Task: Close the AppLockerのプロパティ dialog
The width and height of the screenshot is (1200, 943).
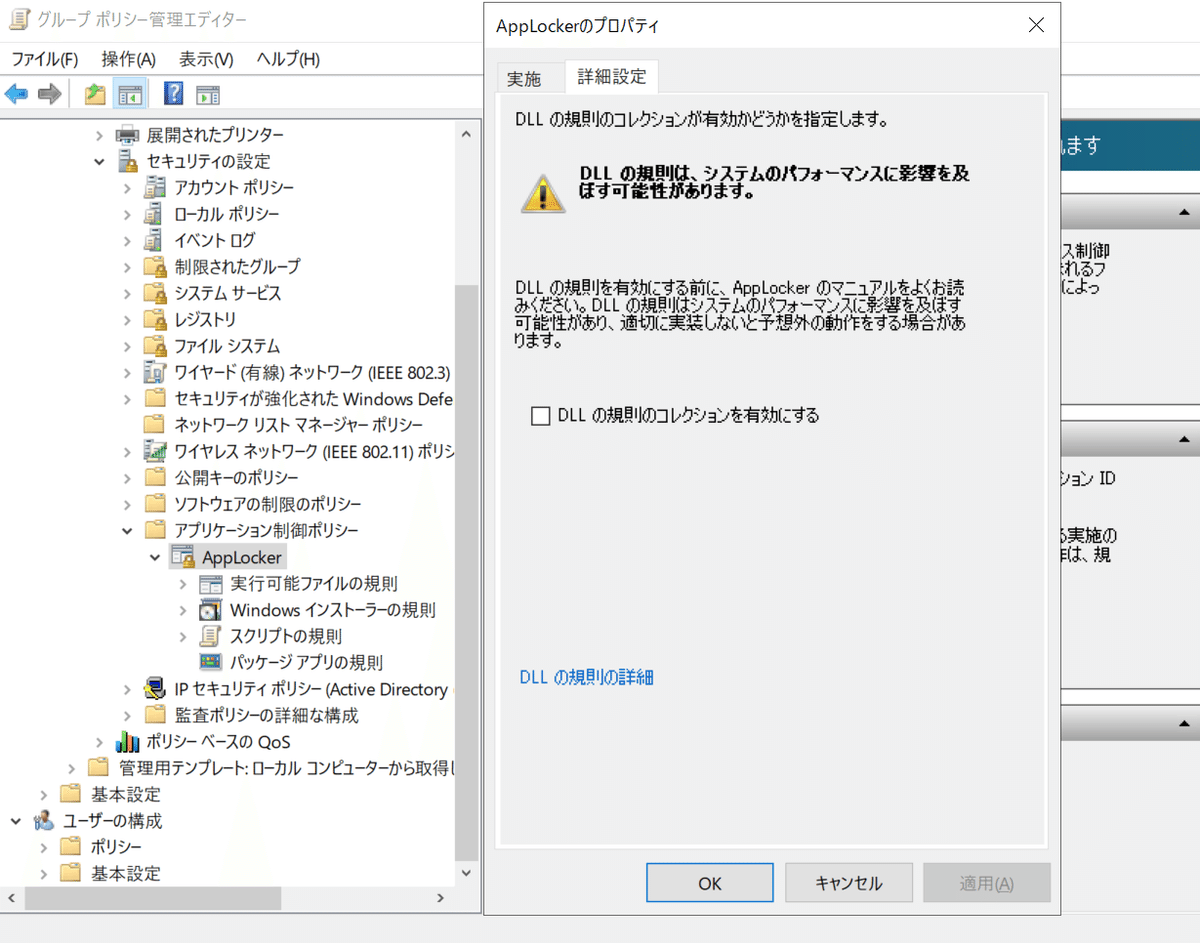Action: coord(1036,26)
